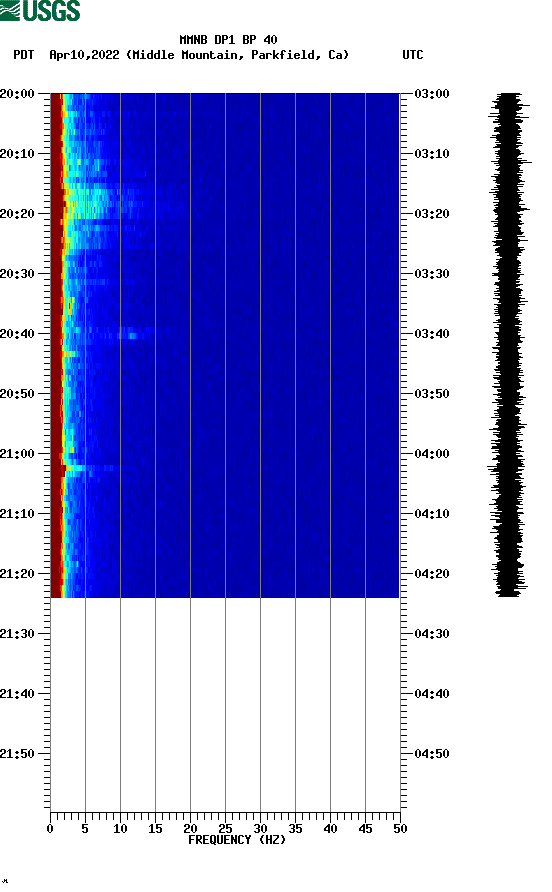The width and height of the screenshot is (552, 892).
Task: Click the 35 Hz frequency tick label
Action: click(x=295, y=829)
